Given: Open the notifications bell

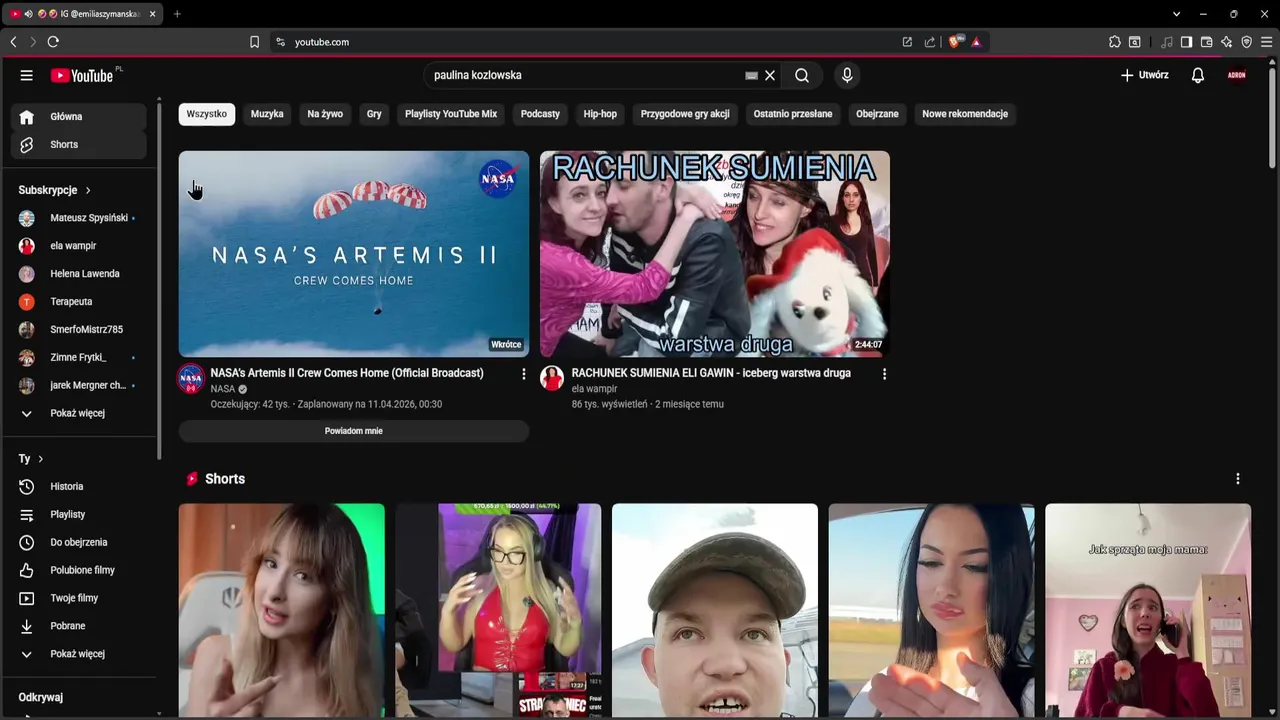Looking at the screenshot, I should click(x=1197, y=75).
